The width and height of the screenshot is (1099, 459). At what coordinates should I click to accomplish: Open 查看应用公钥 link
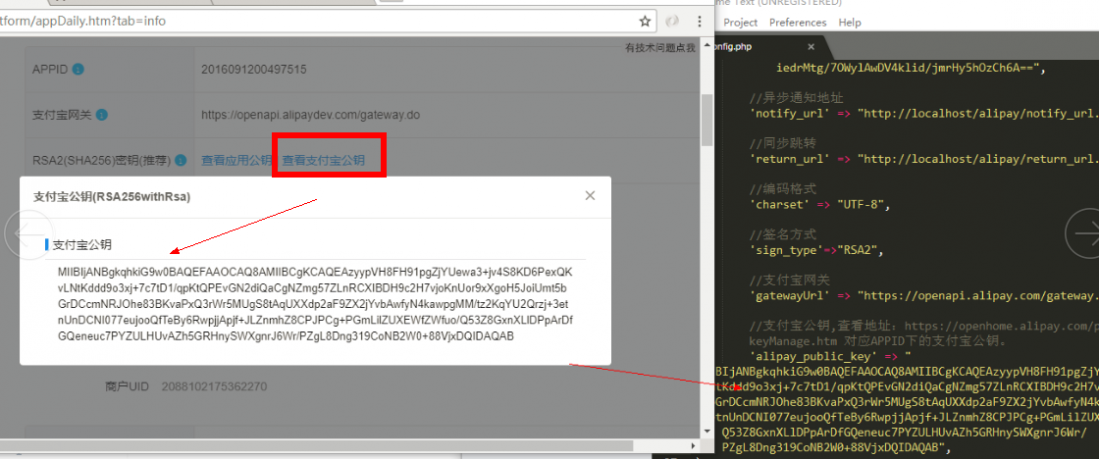pos(236,160)
